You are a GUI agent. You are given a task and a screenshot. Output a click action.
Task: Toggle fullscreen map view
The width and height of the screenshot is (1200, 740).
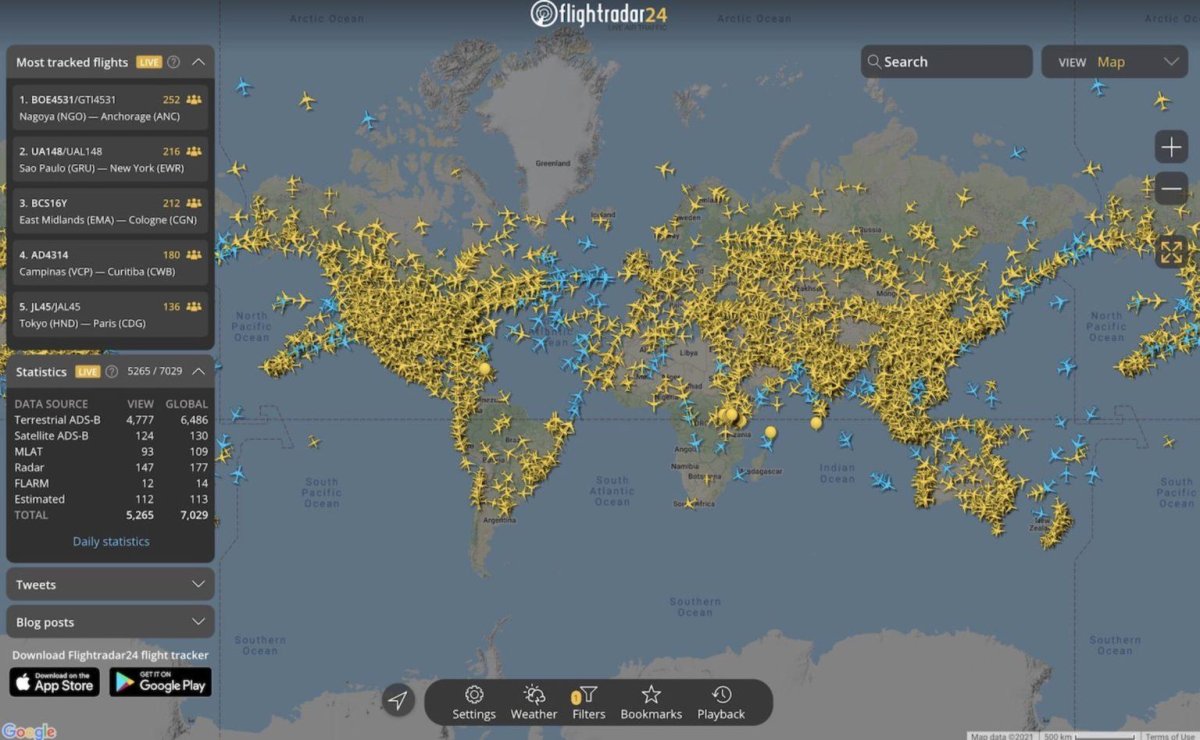[x=1171, y=252]
